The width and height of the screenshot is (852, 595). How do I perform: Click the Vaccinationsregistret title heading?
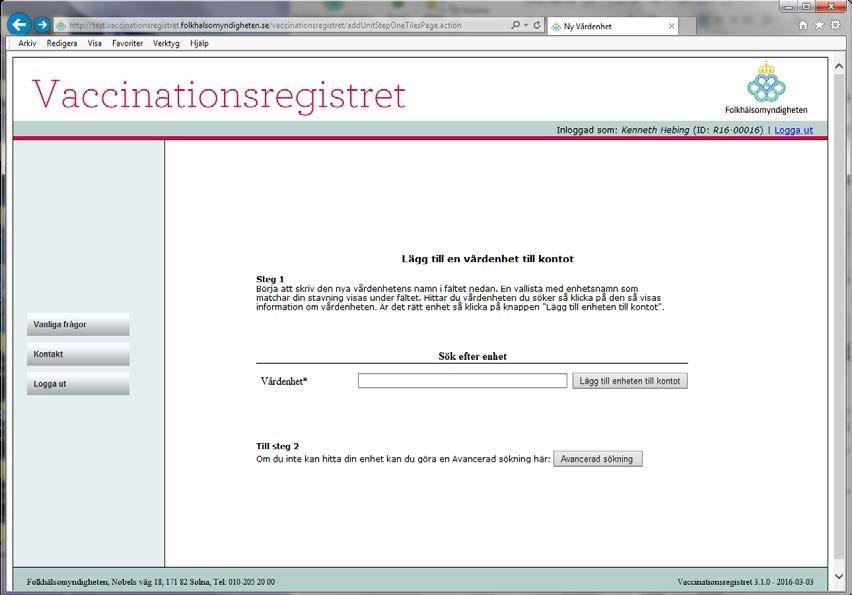219,95
